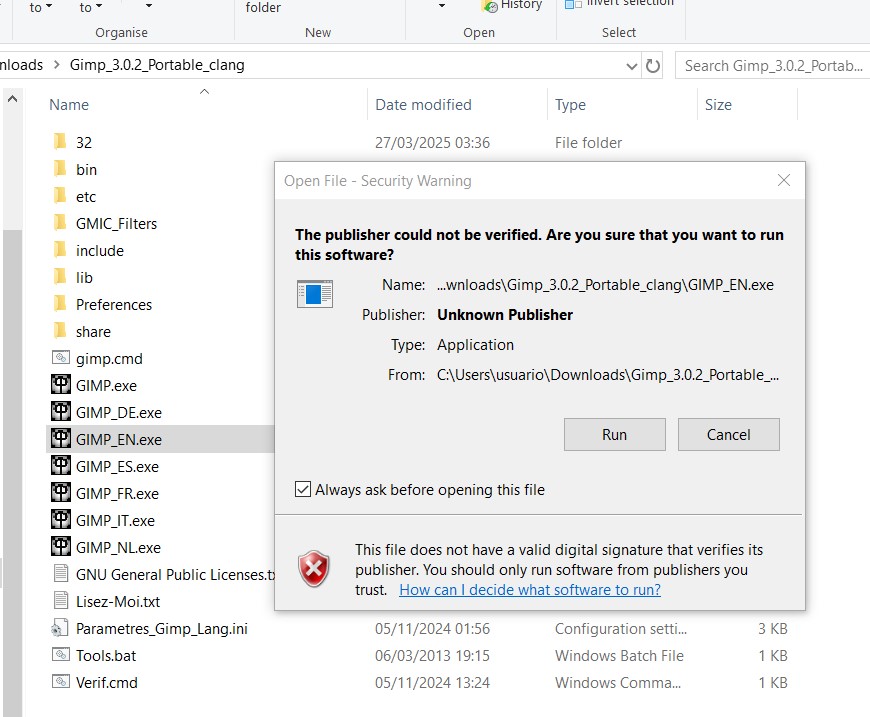Sort by the Size column header
The image size is (870, 717).
718,105
